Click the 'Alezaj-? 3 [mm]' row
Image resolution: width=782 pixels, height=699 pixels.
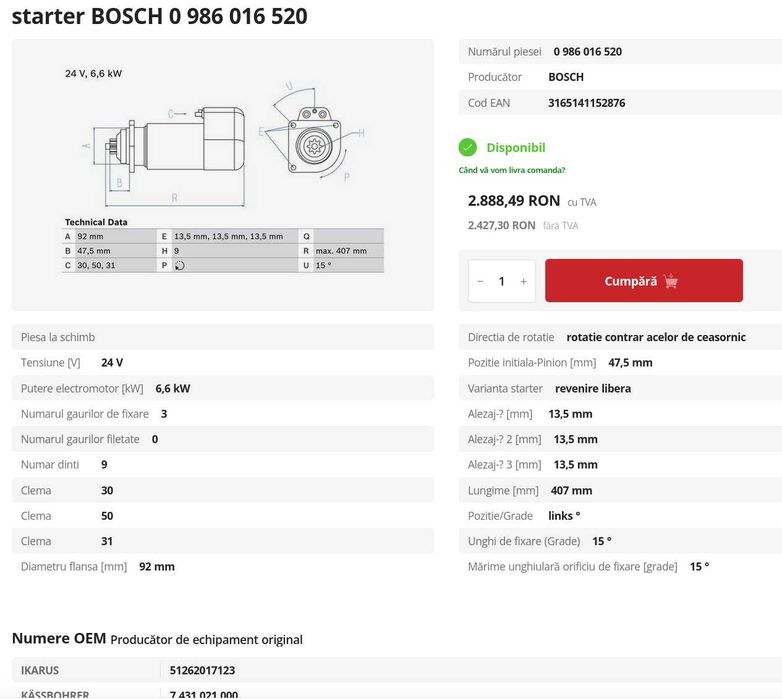[620, 465]
